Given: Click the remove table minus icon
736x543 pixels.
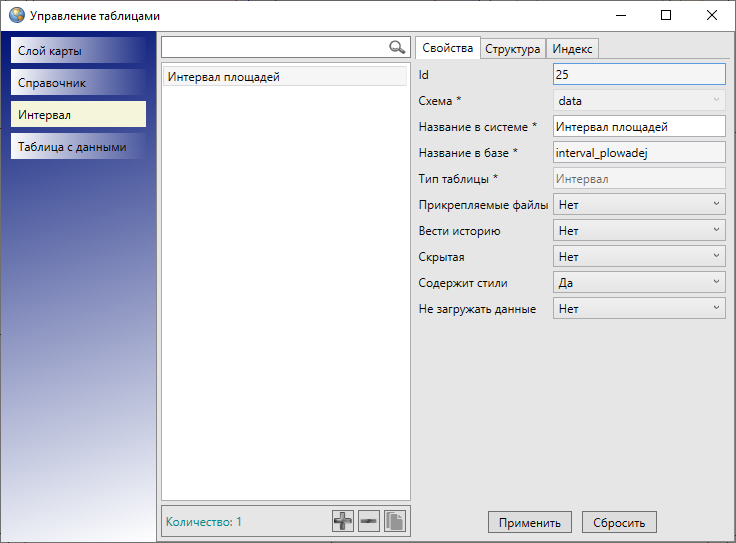Looking at the screenshot, I should click(369, 521).
